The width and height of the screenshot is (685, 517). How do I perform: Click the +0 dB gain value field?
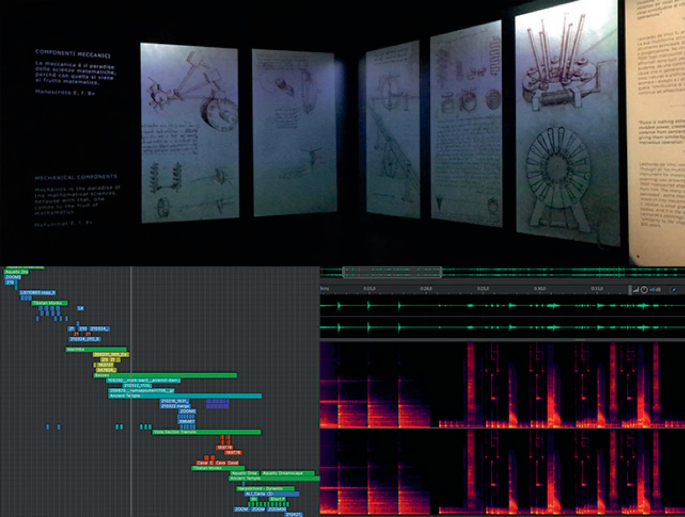(654, 290)
